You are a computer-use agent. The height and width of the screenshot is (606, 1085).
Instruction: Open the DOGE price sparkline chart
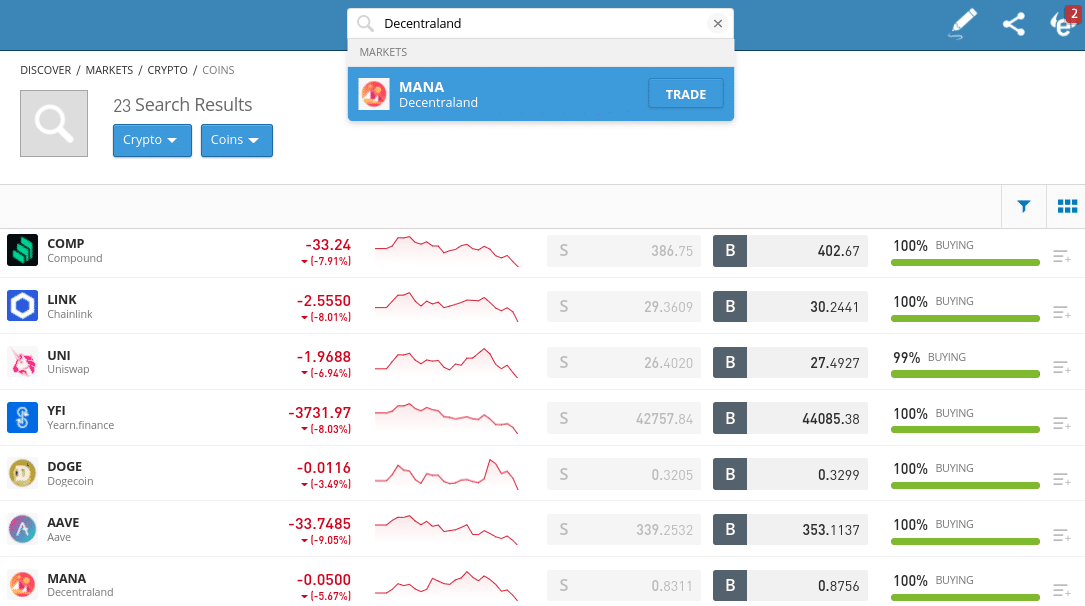pyautogui.click(x=446, y=475)
